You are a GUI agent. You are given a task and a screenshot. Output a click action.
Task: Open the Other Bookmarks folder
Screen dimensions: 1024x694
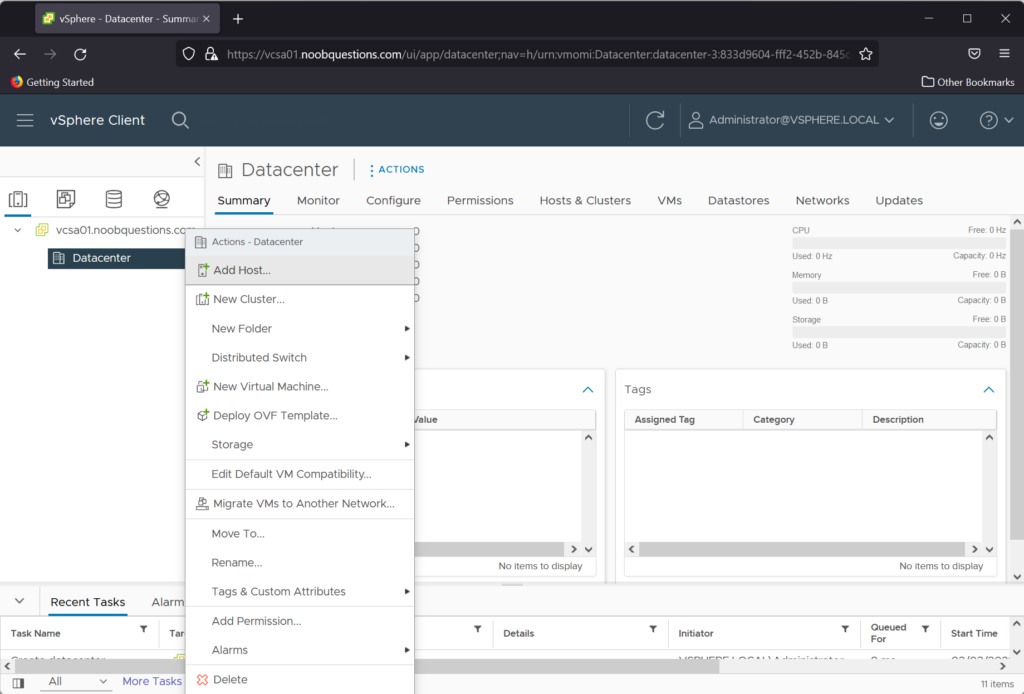968,82
